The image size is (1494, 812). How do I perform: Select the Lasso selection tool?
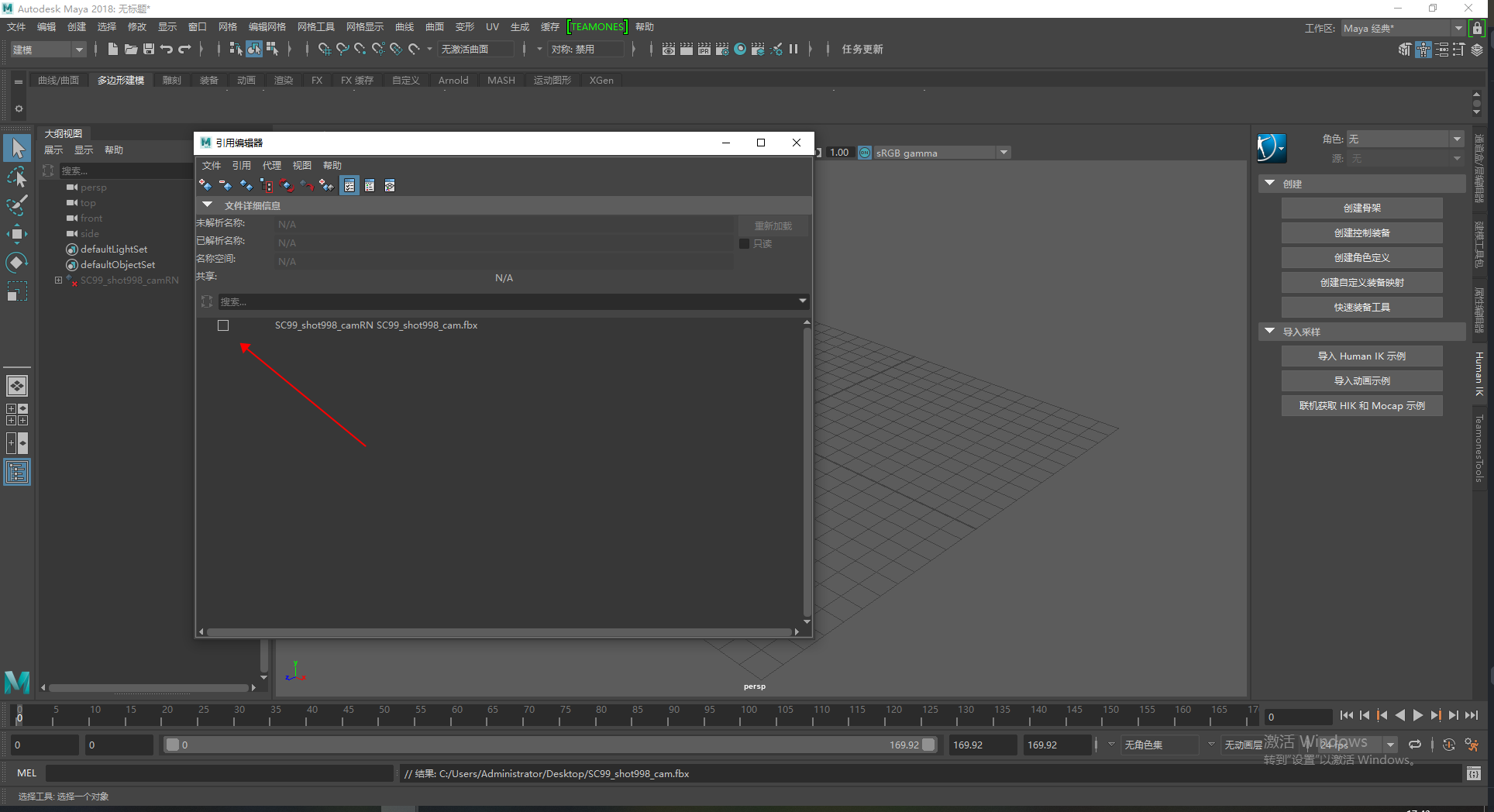pyautogui.click(x=17, y=177)
